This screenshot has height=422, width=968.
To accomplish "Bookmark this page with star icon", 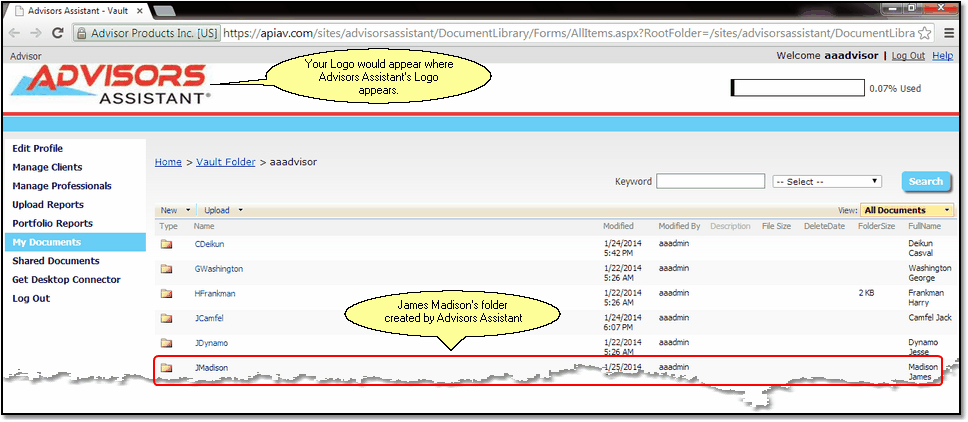I will click(x=924, y=33).
